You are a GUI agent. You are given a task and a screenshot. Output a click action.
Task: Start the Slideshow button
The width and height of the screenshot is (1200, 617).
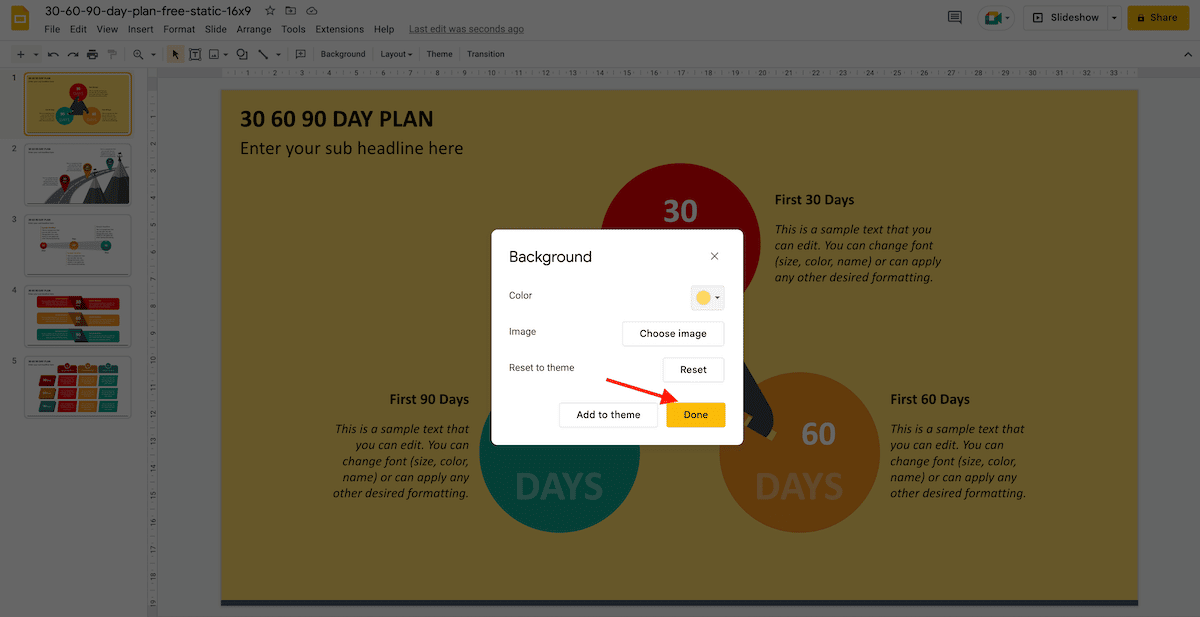coord(1066,17)
